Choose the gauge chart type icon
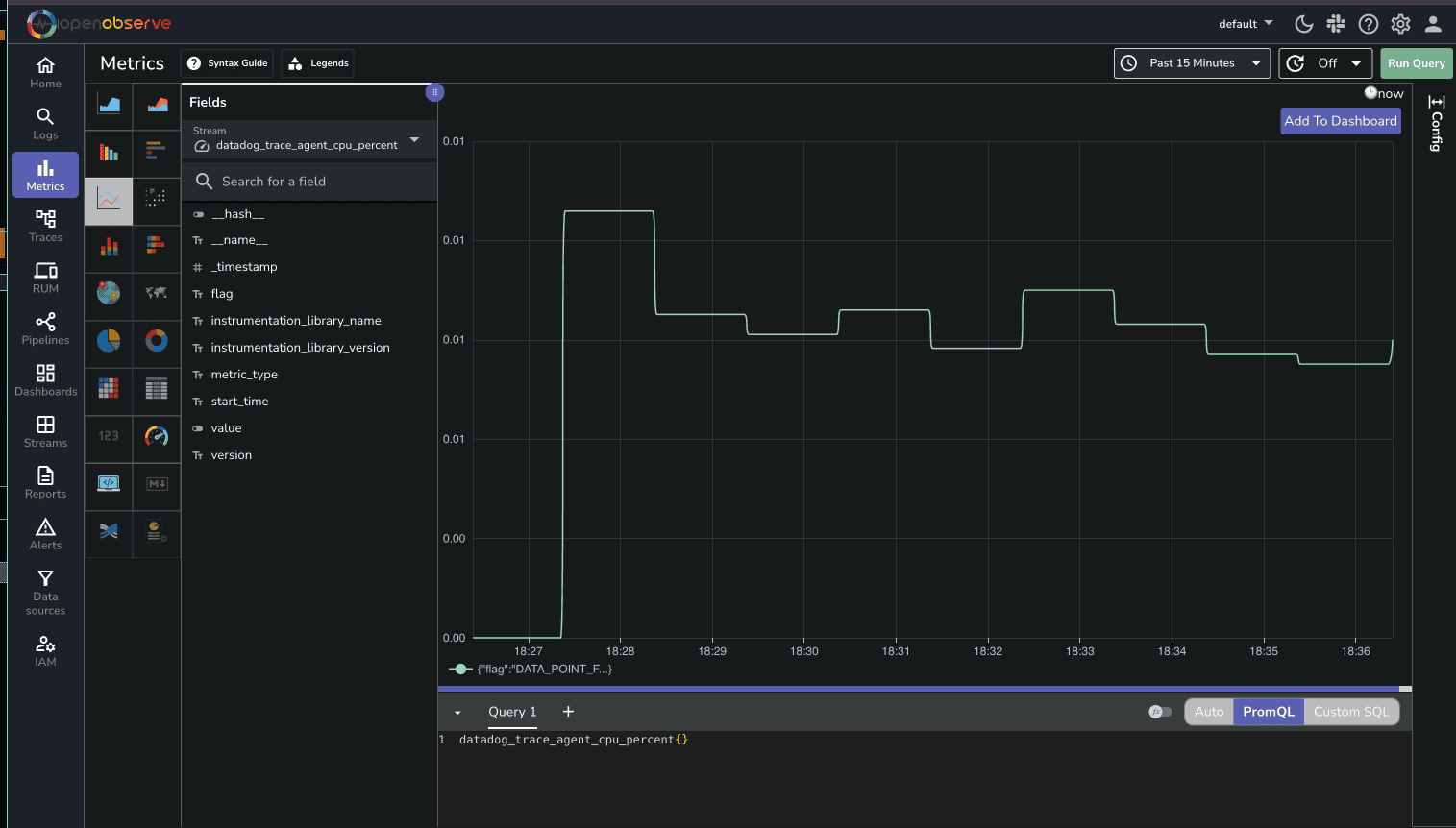This screenshot has height=828, width=1456. [157, 436]
